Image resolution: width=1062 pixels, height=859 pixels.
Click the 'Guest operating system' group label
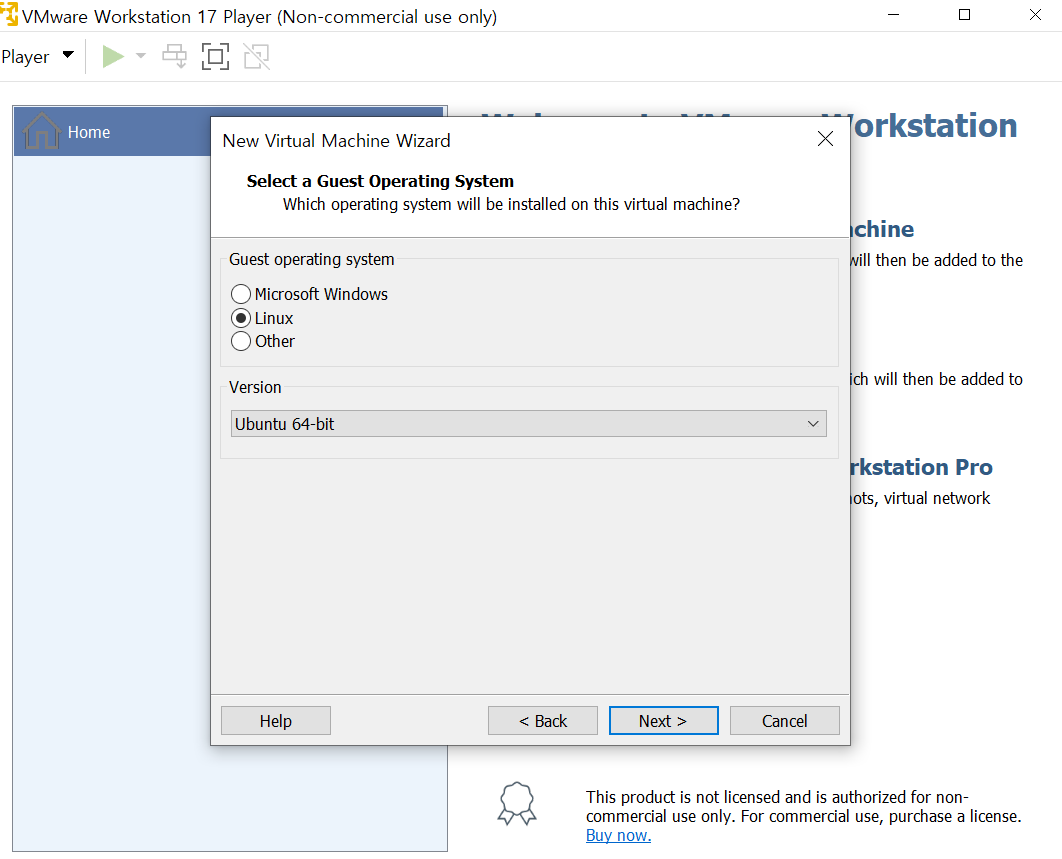tap(312, 259)
